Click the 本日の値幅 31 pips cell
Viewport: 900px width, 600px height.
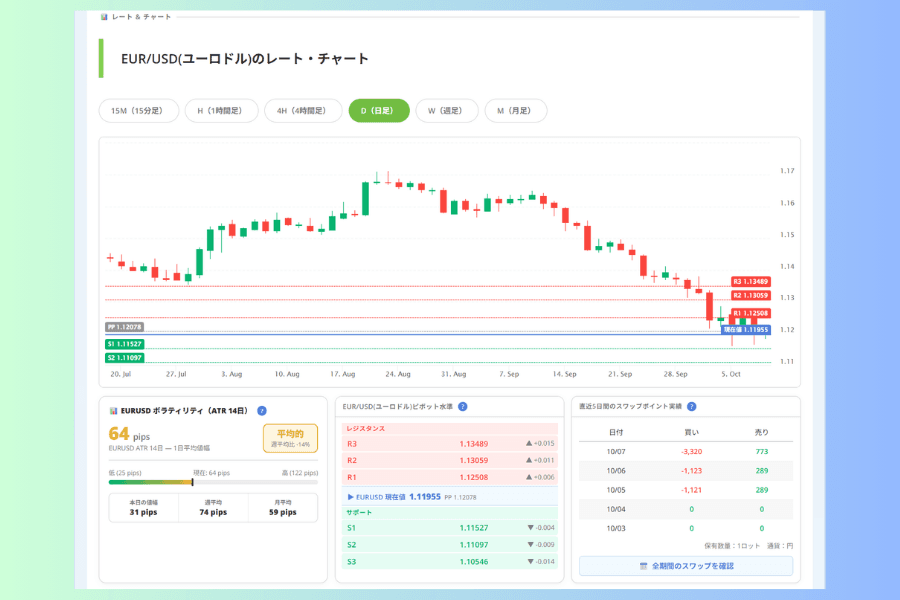point(143,508)
